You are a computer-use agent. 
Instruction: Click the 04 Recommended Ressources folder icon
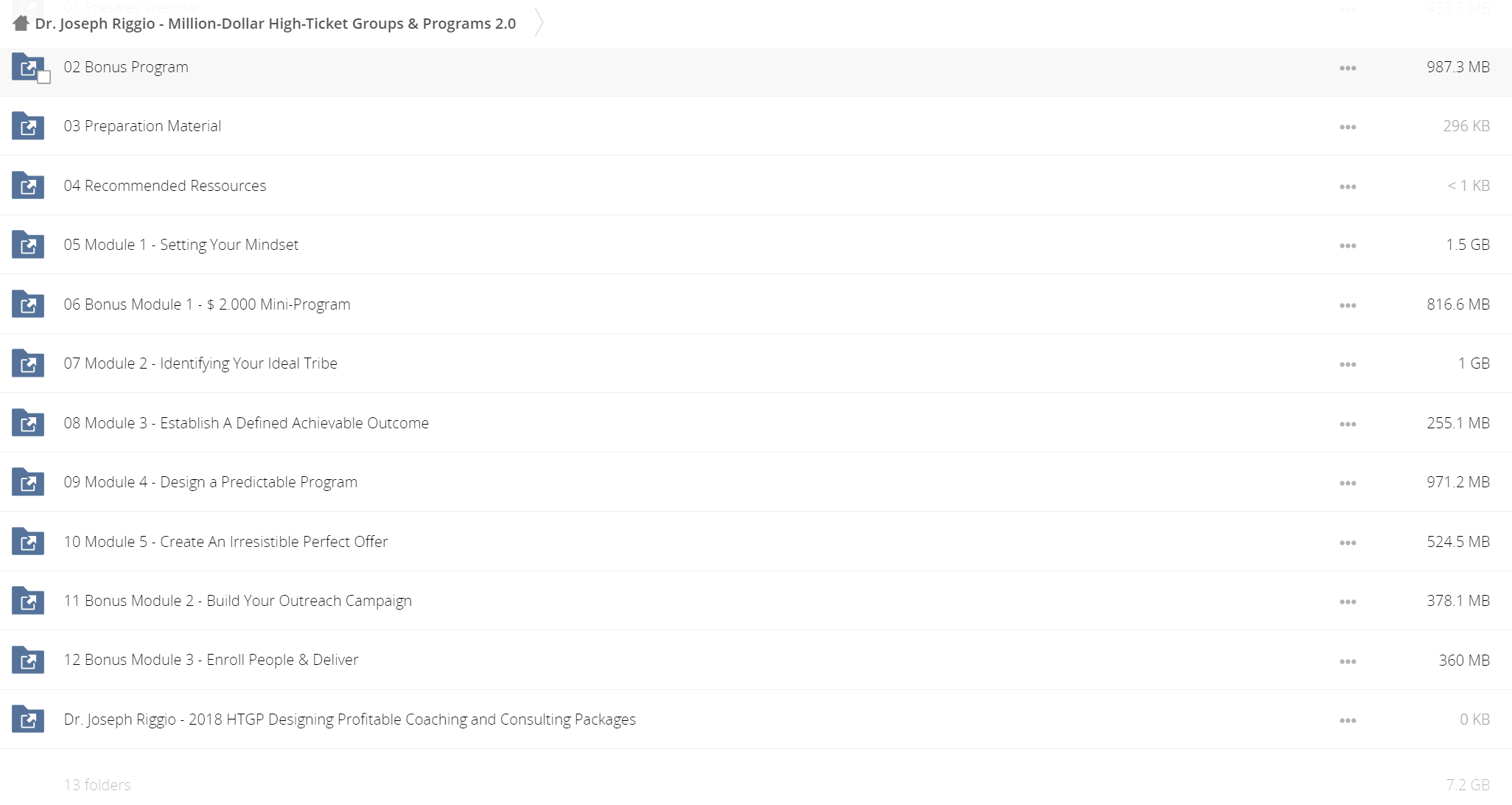[27, 186]
